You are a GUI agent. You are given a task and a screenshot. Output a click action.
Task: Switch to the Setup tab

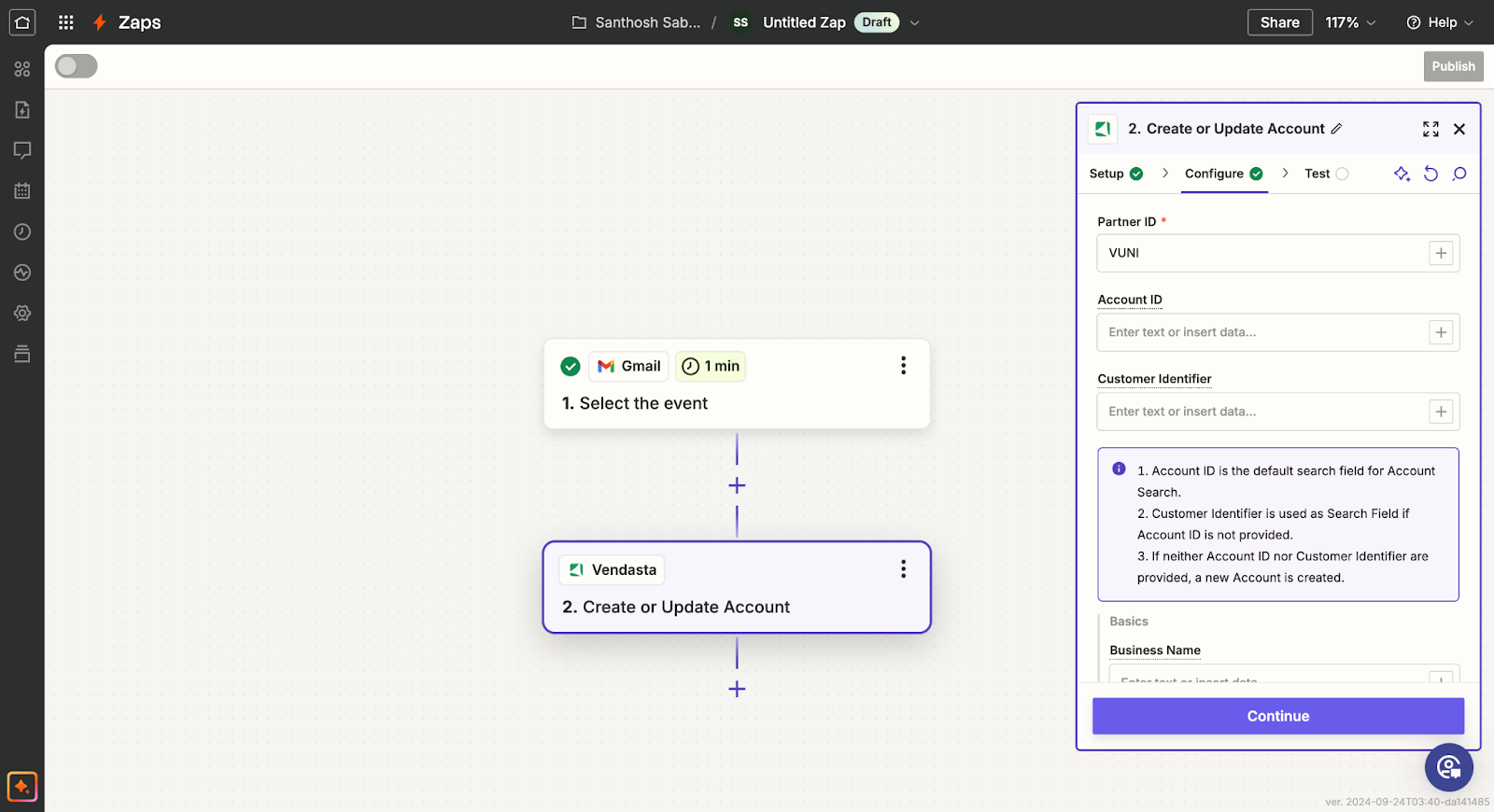[1116, 174]
